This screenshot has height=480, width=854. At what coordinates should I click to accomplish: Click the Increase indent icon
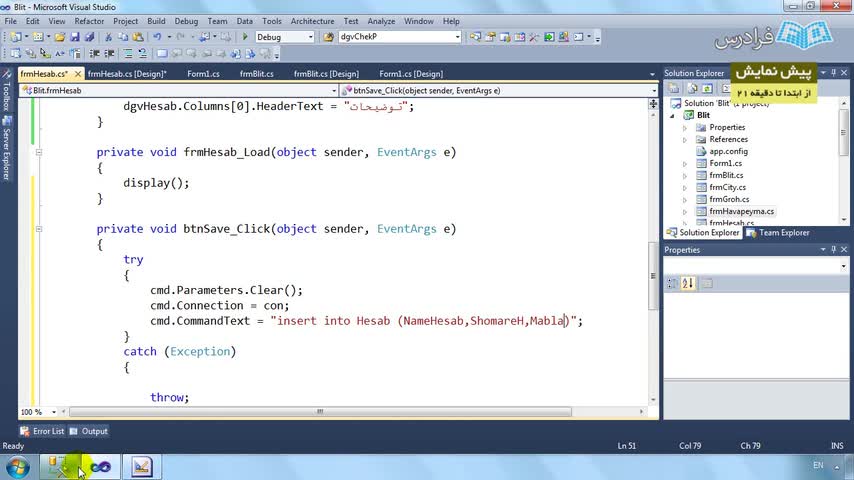tap(109, 53)
